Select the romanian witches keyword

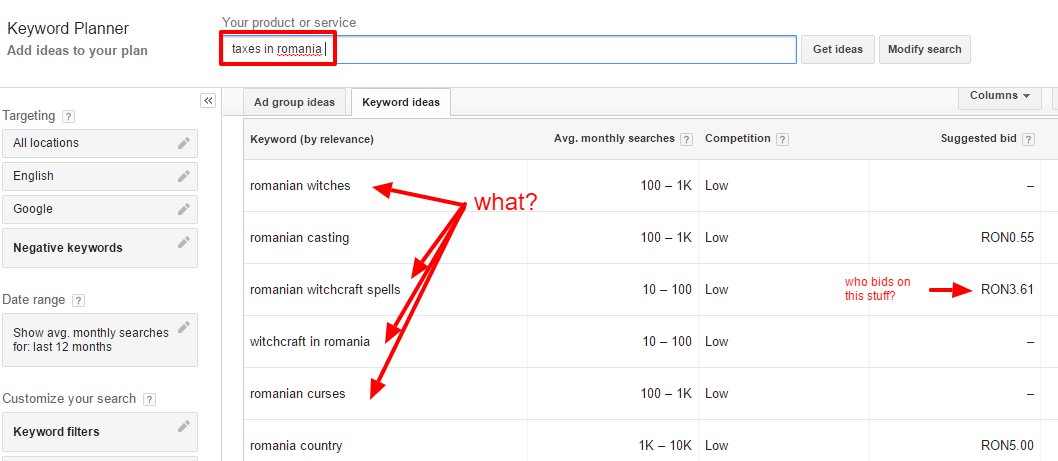point(300,186)
